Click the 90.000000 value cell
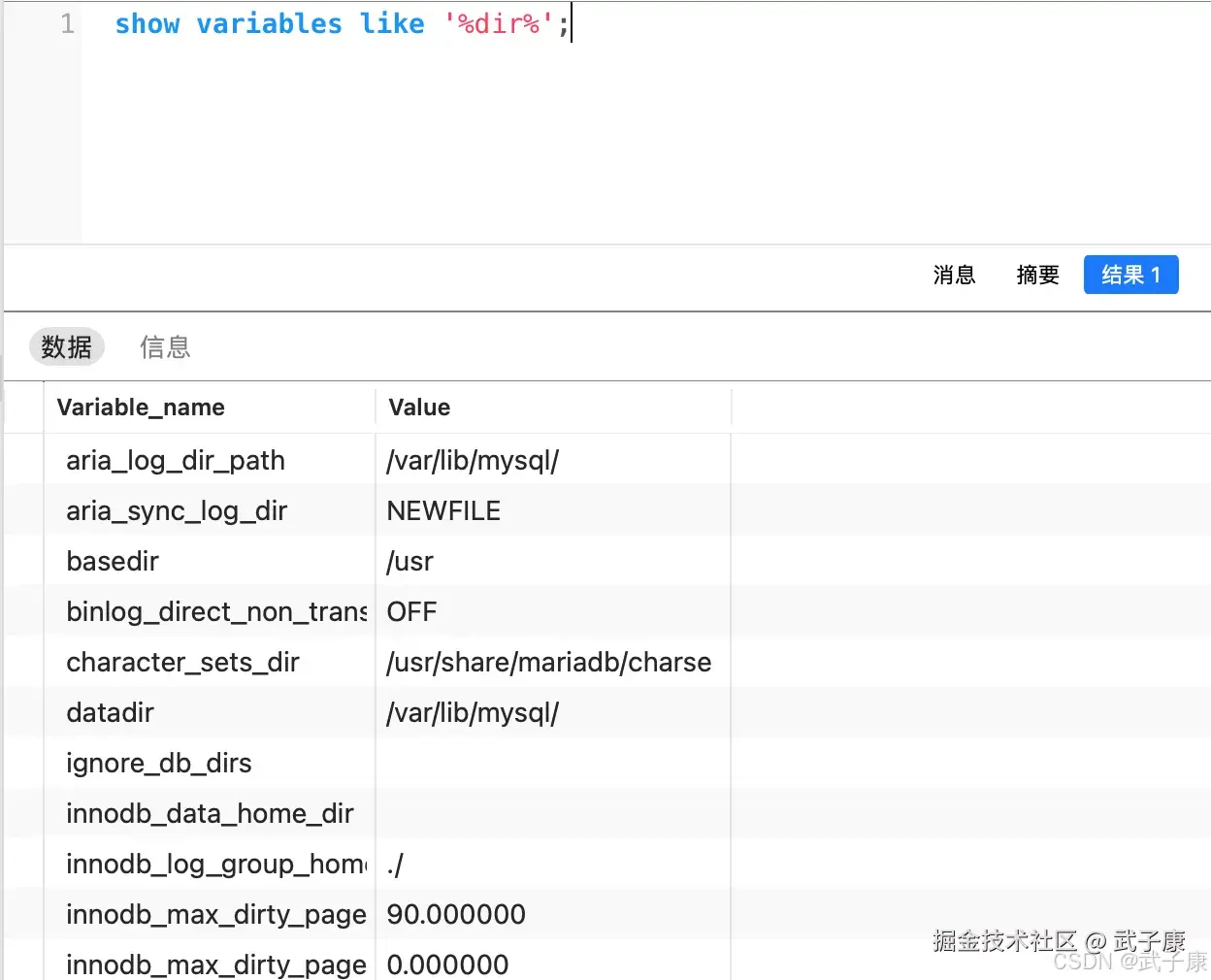Viewport: 1211px width, 980px height. point(456,913)
